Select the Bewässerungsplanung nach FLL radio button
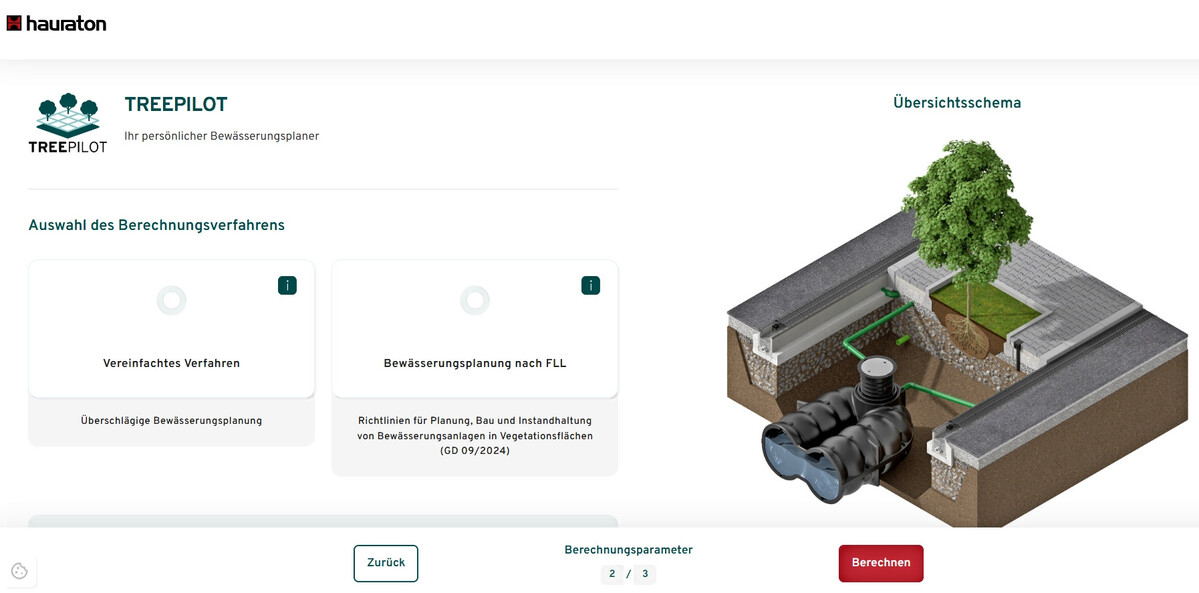This screenshot has width=1199, height=593. click(474, 300)
